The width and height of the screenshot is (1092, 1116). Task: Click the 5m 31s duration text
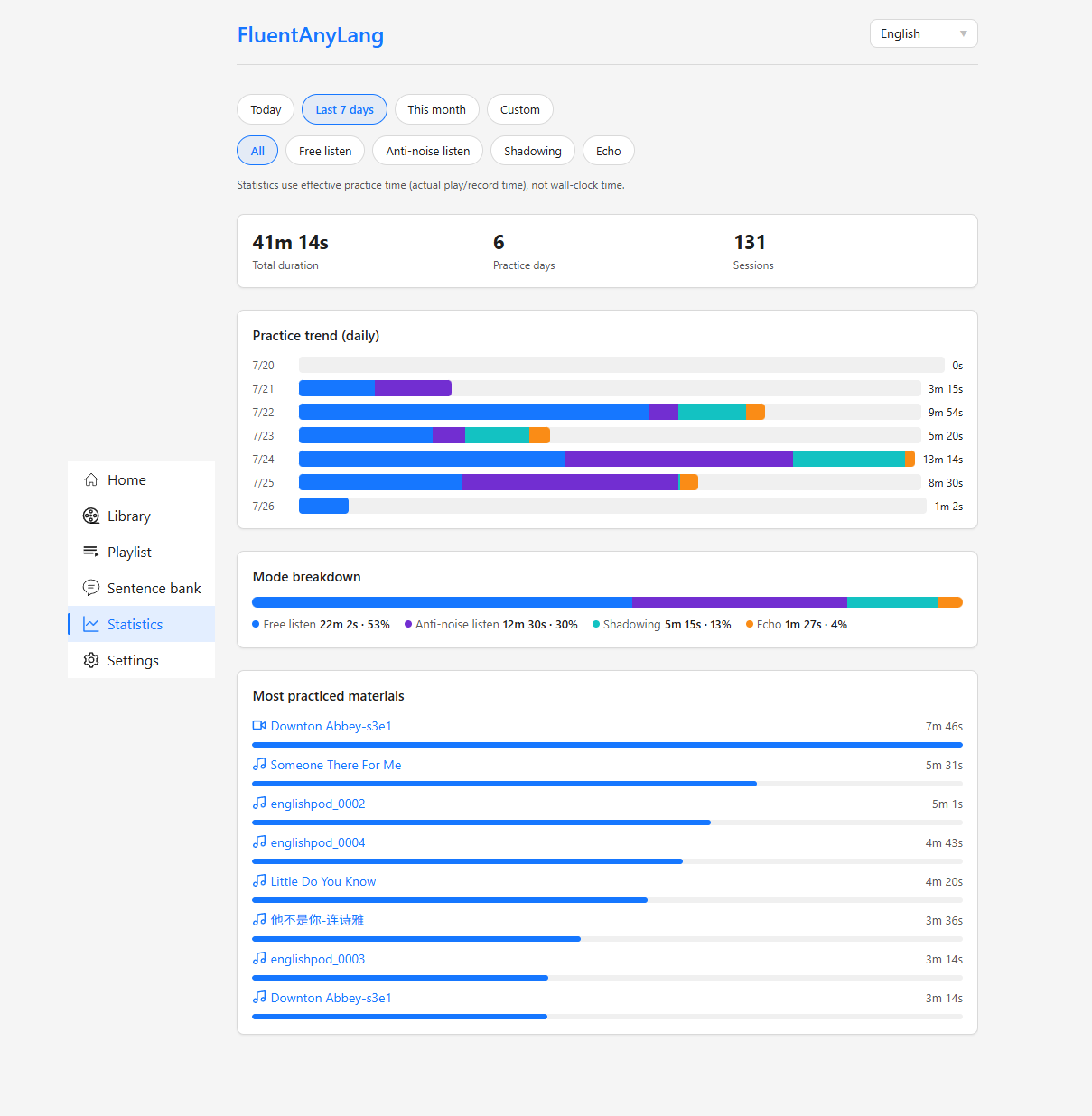coord(944,765)
